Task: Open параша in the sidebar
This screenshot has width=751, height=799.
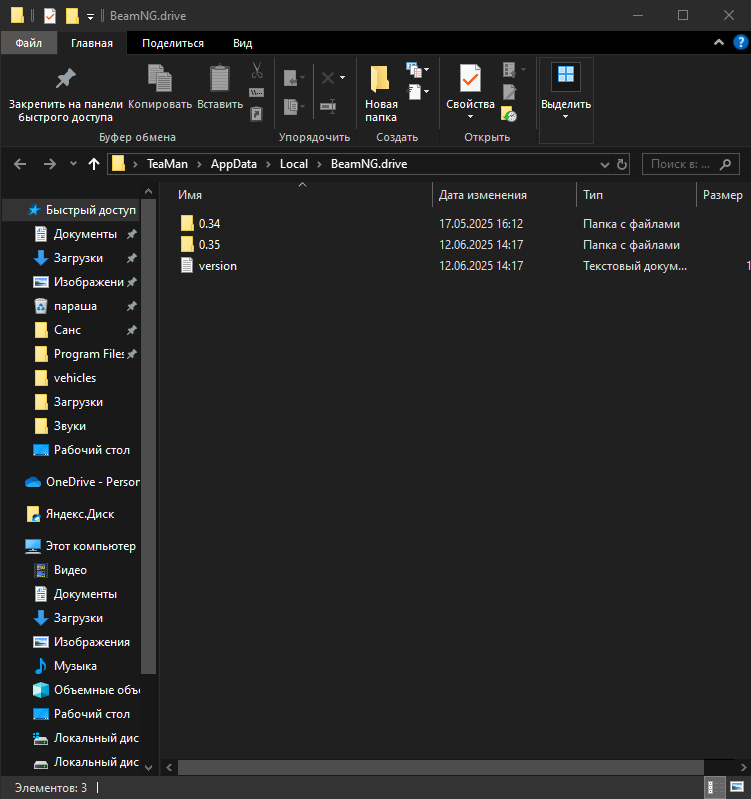Action: coord(75,306)
